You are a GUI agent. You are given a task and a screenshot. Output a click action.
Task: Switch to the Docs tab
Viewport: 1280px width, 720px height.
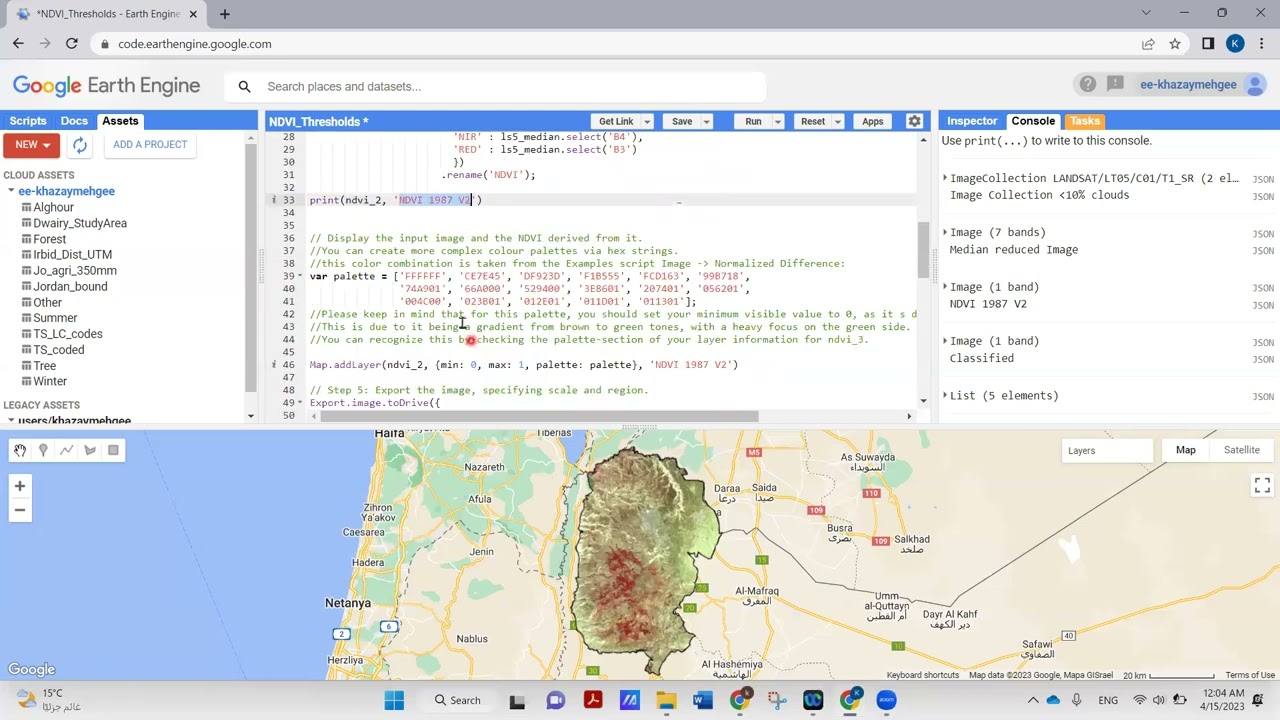point(74,121)
